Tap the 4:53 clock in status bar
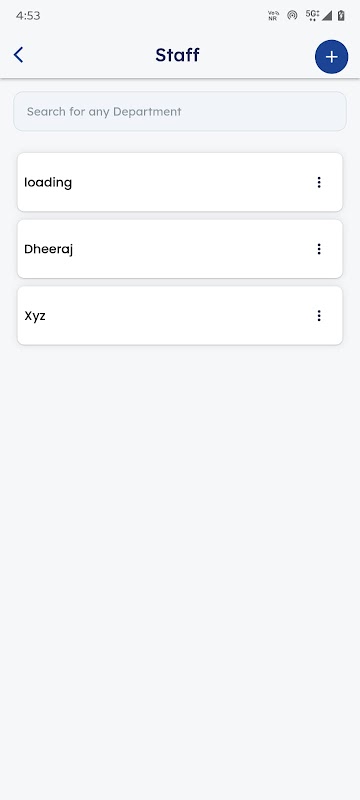This screenshot has width=360, height=800. pyautogui.click(x=28, y=16)
